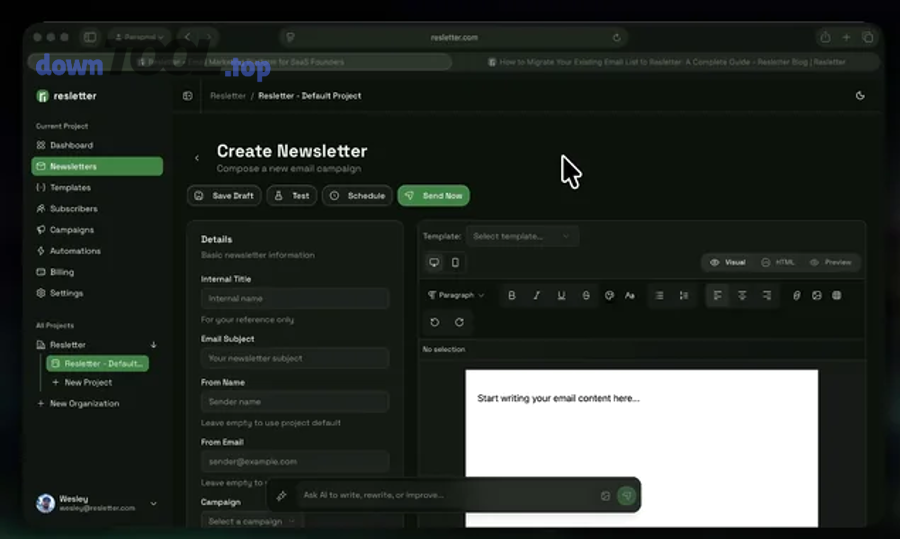Switch to mobile device preview

[x=455, y=263]
